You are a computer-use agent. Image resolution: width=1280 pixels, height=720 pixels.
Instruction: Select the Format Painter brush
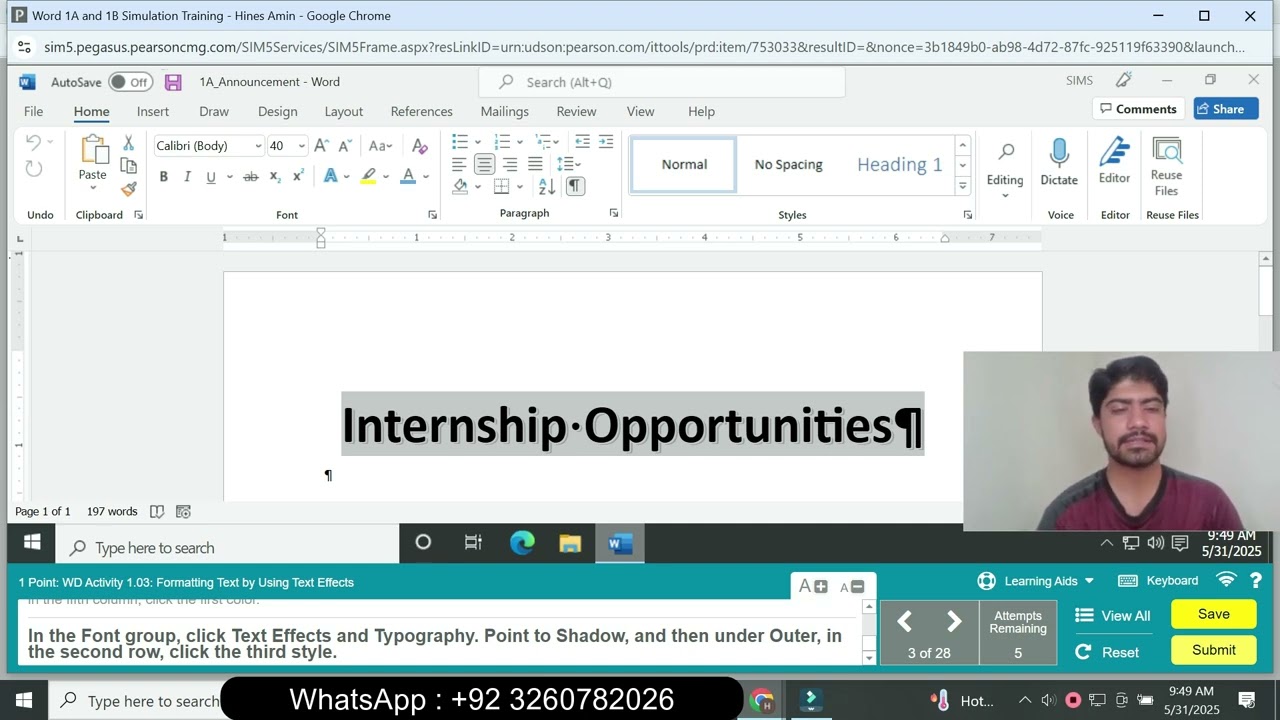click(x=128, y=188)
